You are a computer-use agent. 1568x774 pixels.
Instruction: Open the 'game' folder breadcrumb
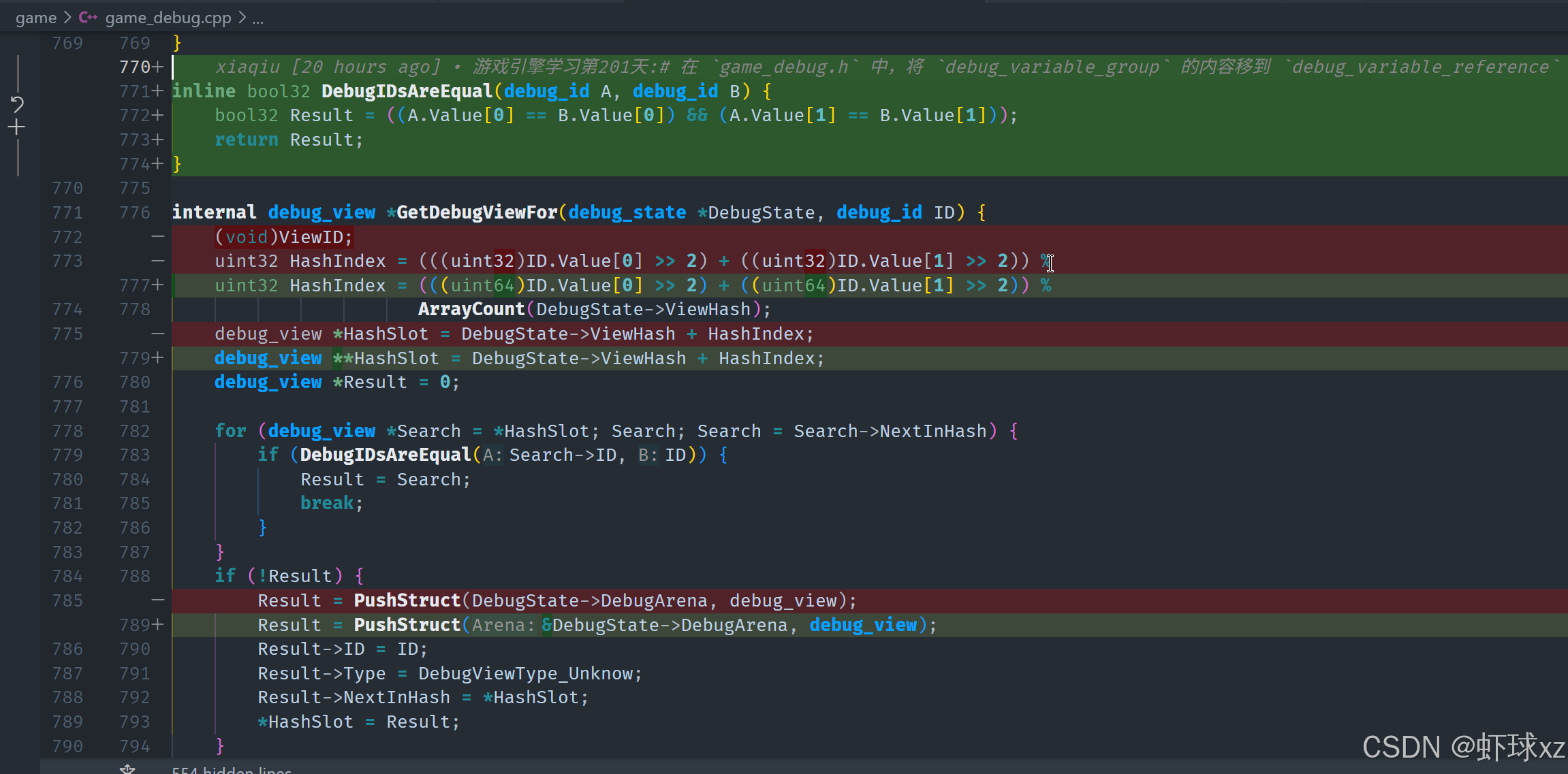tap(36, 18)
